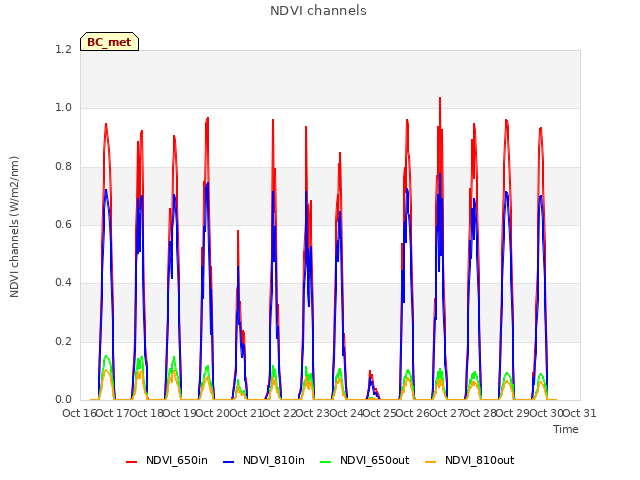Click the NDVI channels chart title

[318, 11]
